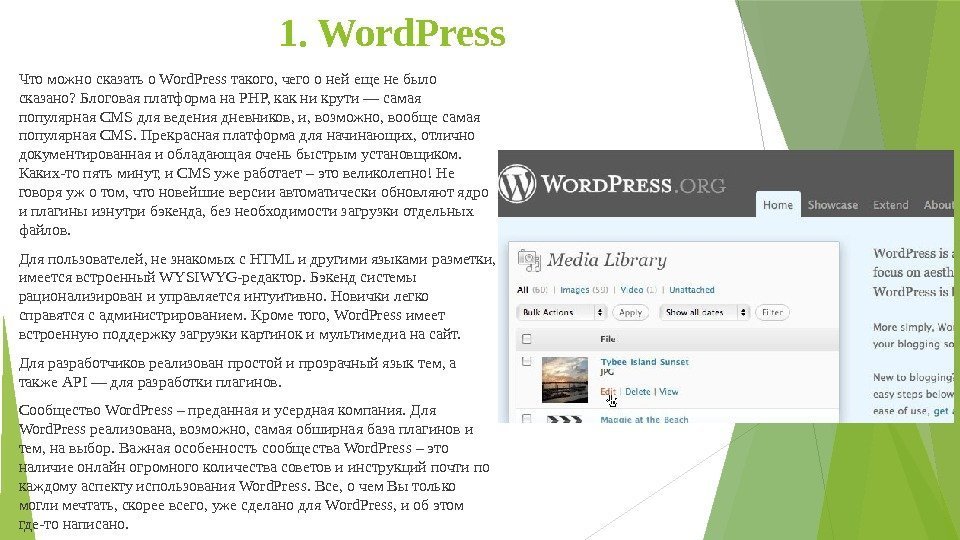Click Delete under Tybee Island Sunset
This screenshot has width=960, height=540.
coord(637,391)
